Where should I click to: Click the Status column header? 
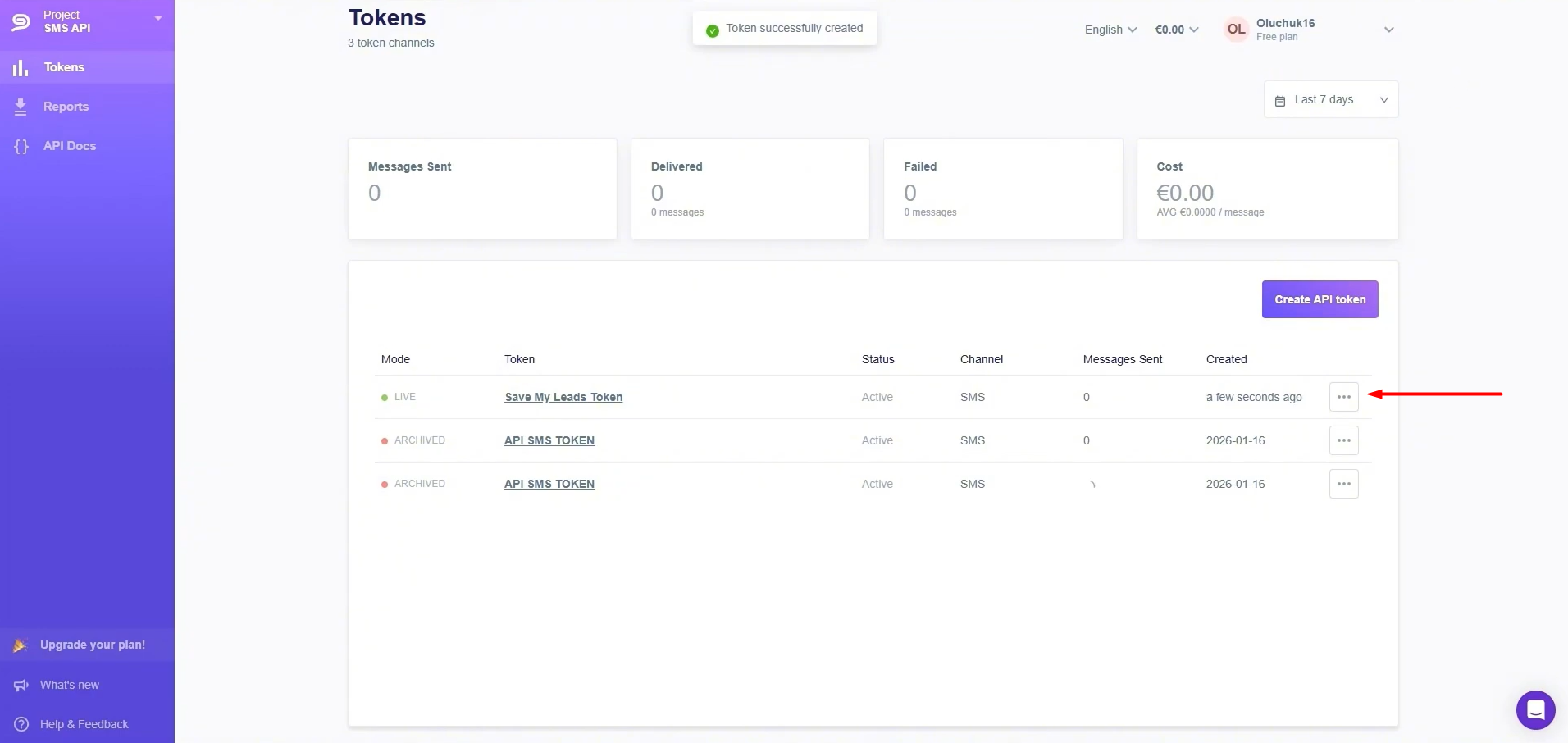pyautogui.click(x=877, y=359)
